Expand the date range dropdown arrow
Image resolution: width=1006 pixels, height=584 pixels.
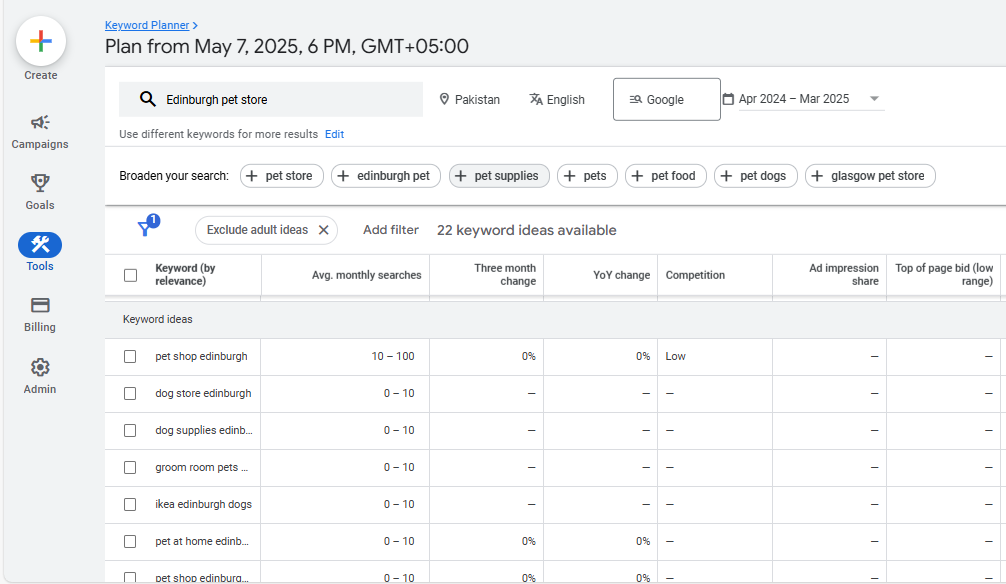pos(874,99)
